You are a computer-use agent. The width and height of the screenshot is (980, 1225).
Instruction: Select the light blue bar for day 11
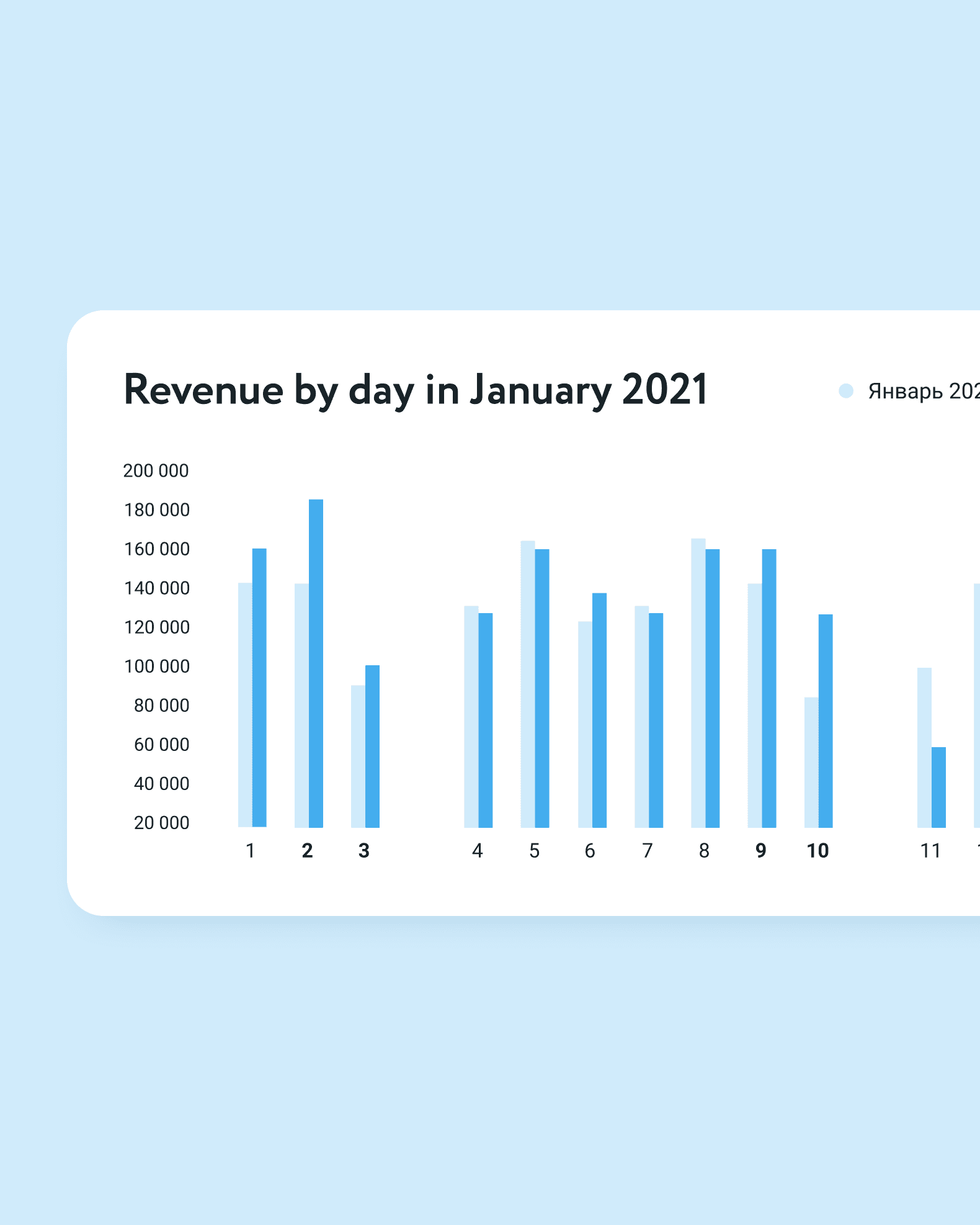click(x=924, y=748)
